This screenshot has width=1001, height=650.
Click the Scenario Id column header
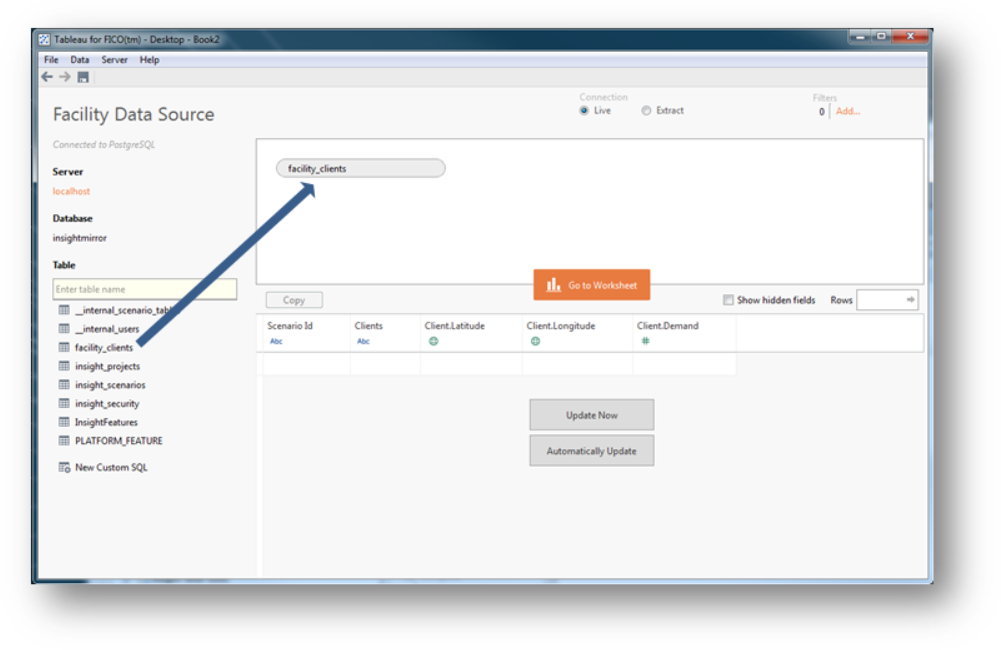(x=290, y=326)
